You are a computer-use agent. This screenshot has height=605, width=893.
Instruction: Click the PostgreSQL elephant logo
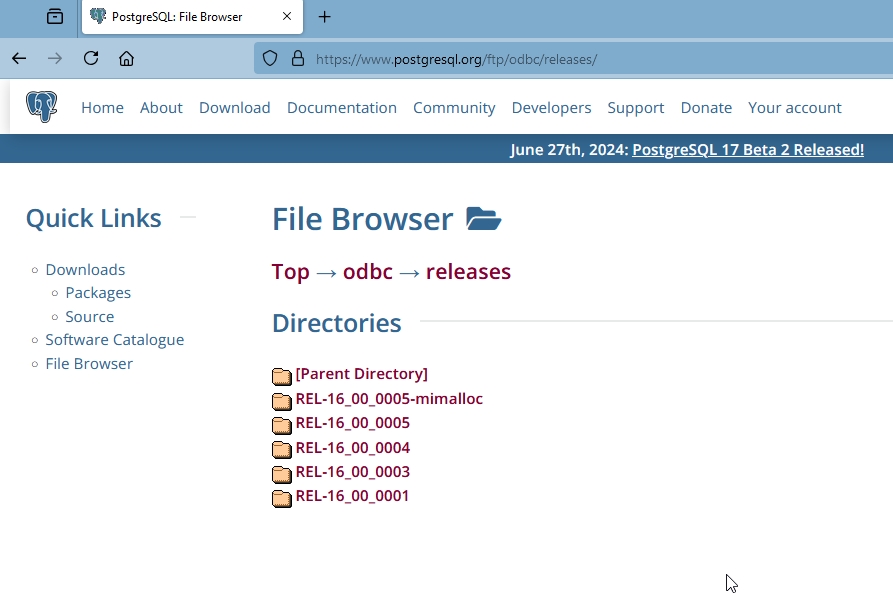coord(41,107)
